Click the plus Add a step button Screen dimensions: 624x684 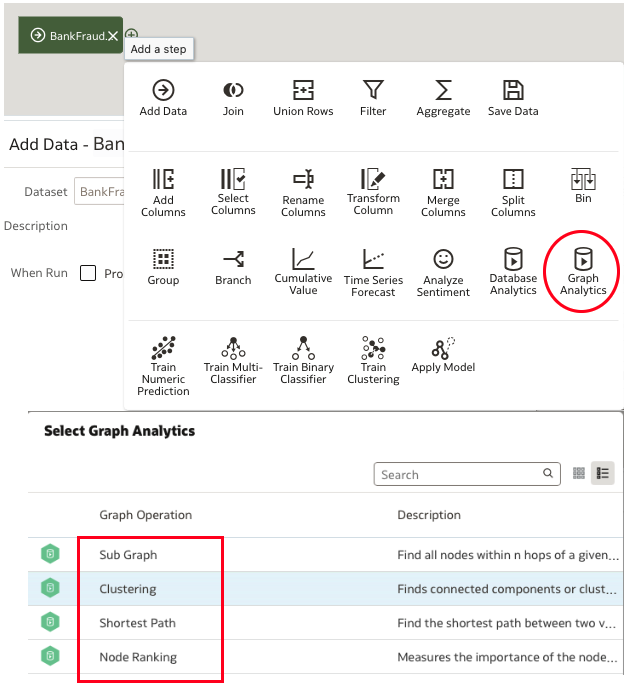(131, 35)
